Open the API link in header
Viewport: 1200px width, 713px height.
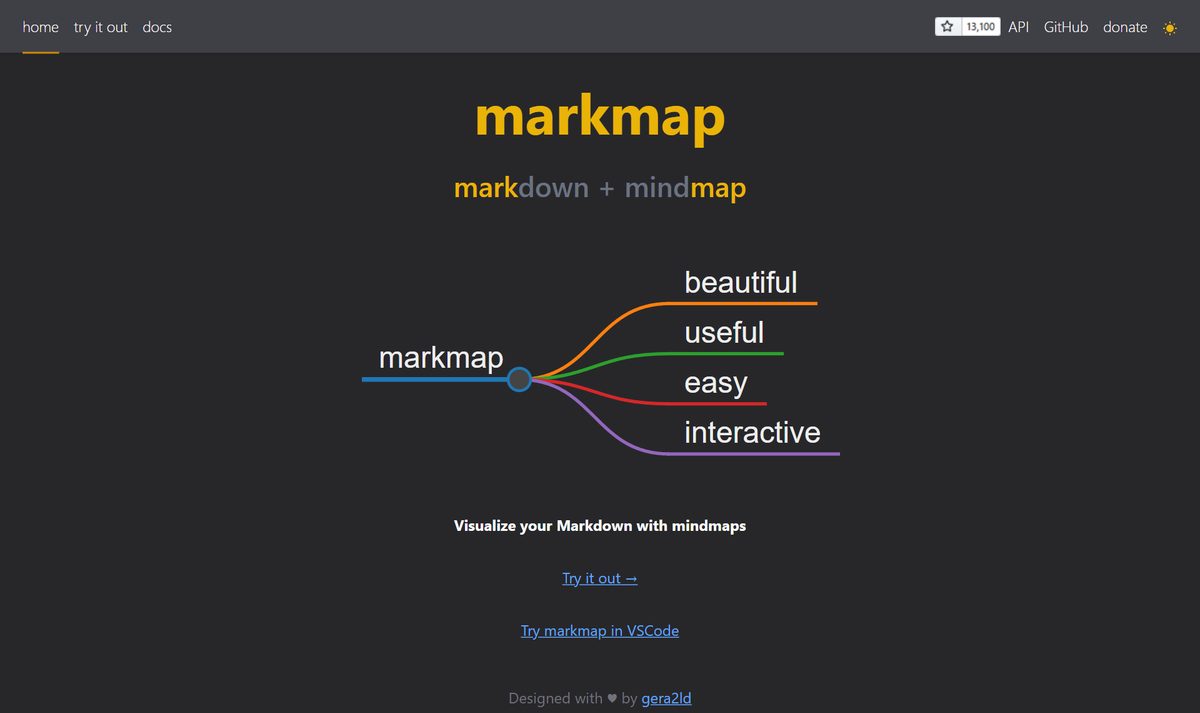[1018, 27]
